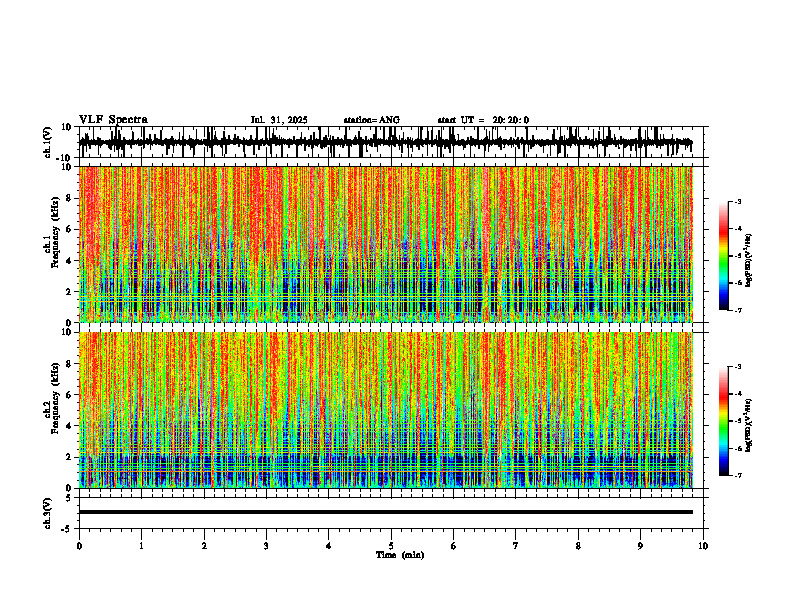Click time axis tick label "3"
792x612 pixels.
point(266,546)
